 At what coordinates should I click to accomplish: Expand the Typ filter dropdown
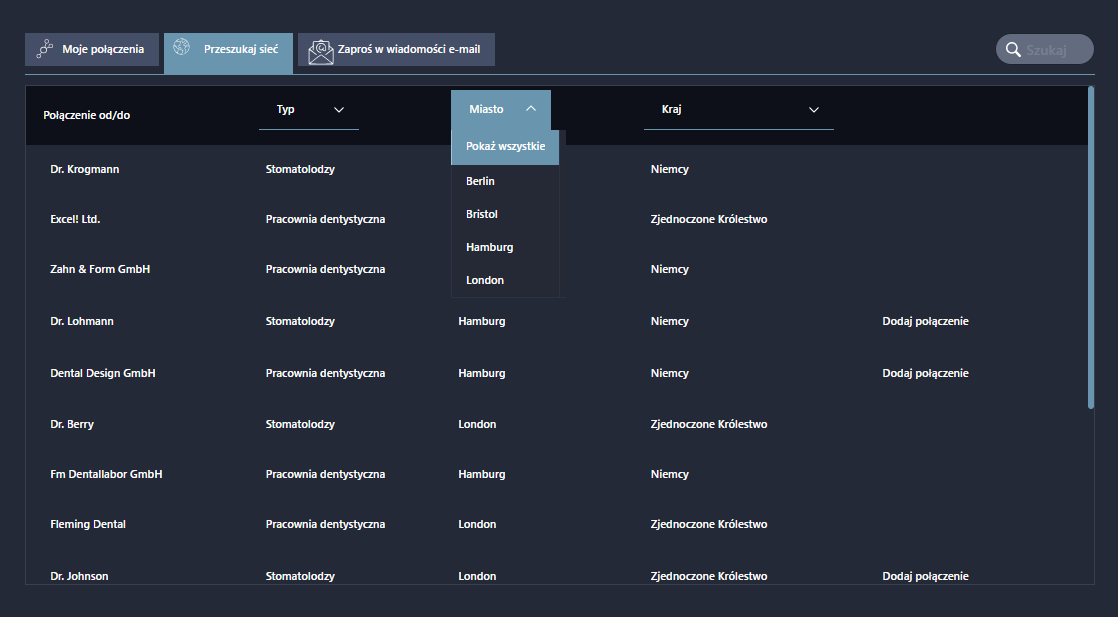[x=308, y=109]
